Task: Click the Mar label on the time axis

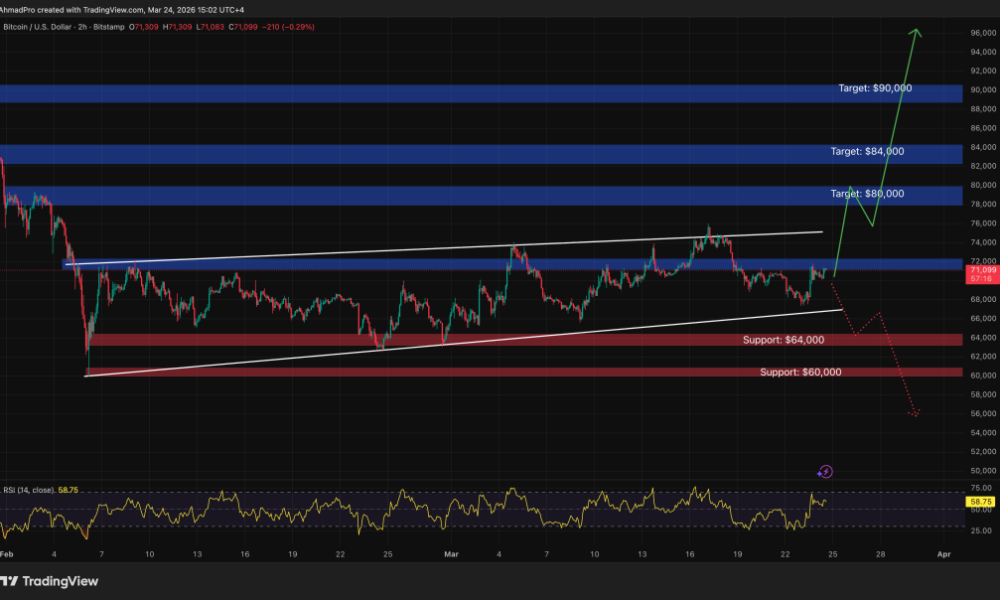Action: click(451, 552)
